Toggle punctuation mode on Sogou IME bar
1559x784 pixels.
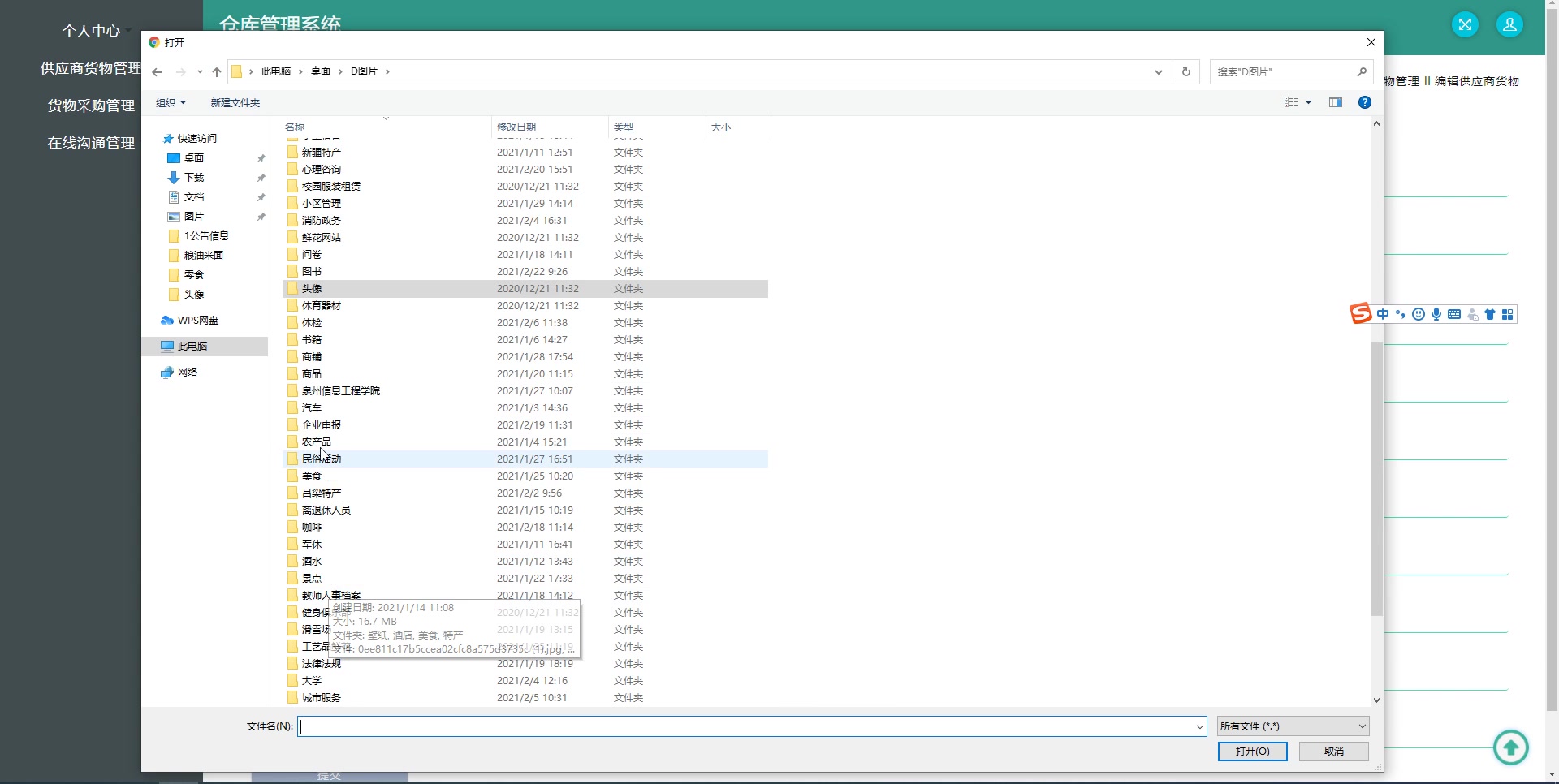pos(1401,315)
